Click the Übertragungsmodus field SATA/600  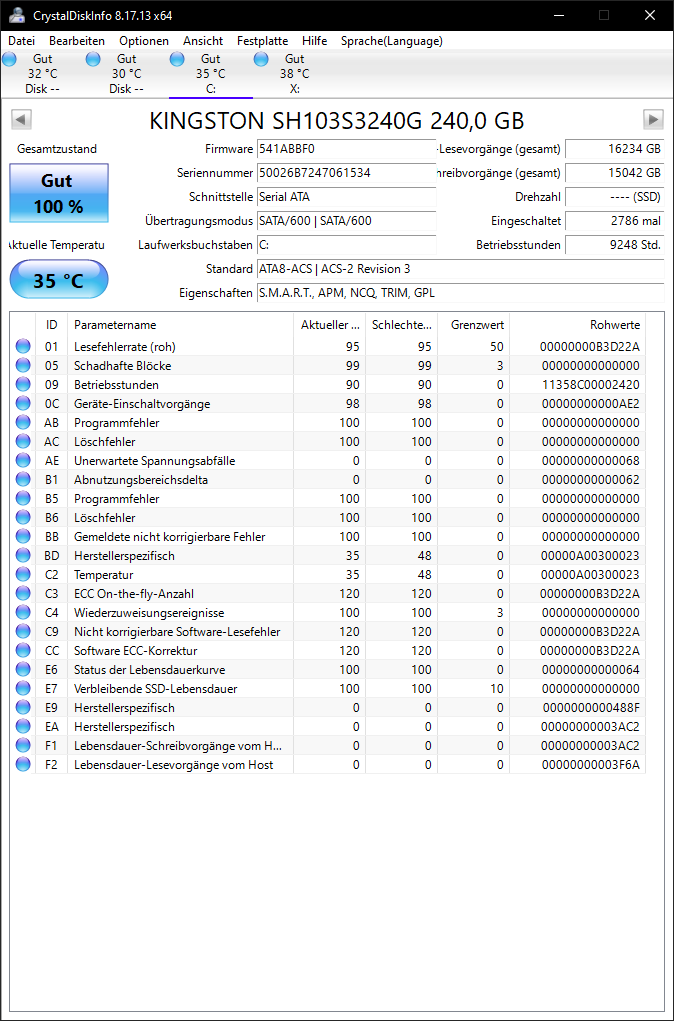[x=346, y=221]
